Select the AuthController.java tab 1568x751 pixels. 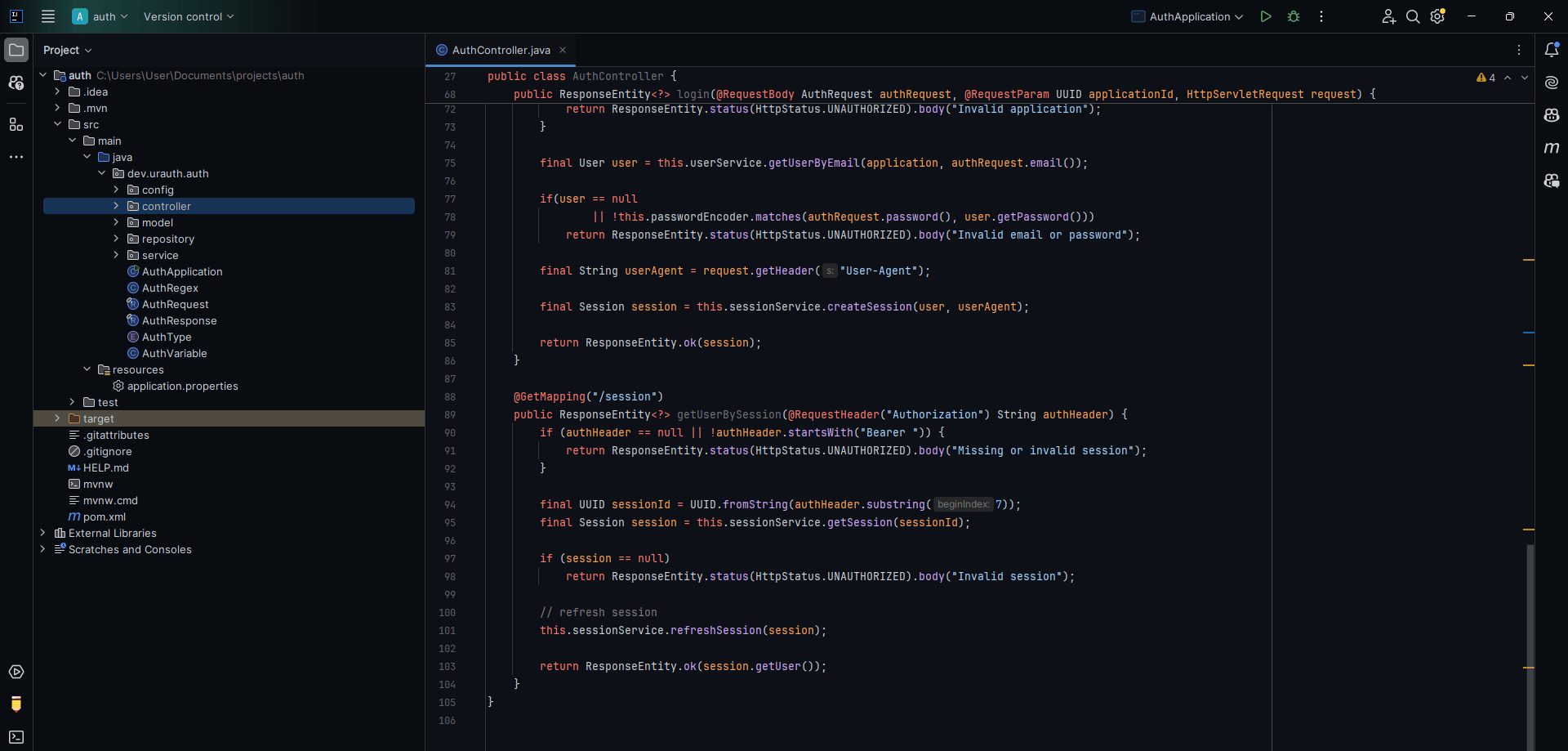[501, 50]
